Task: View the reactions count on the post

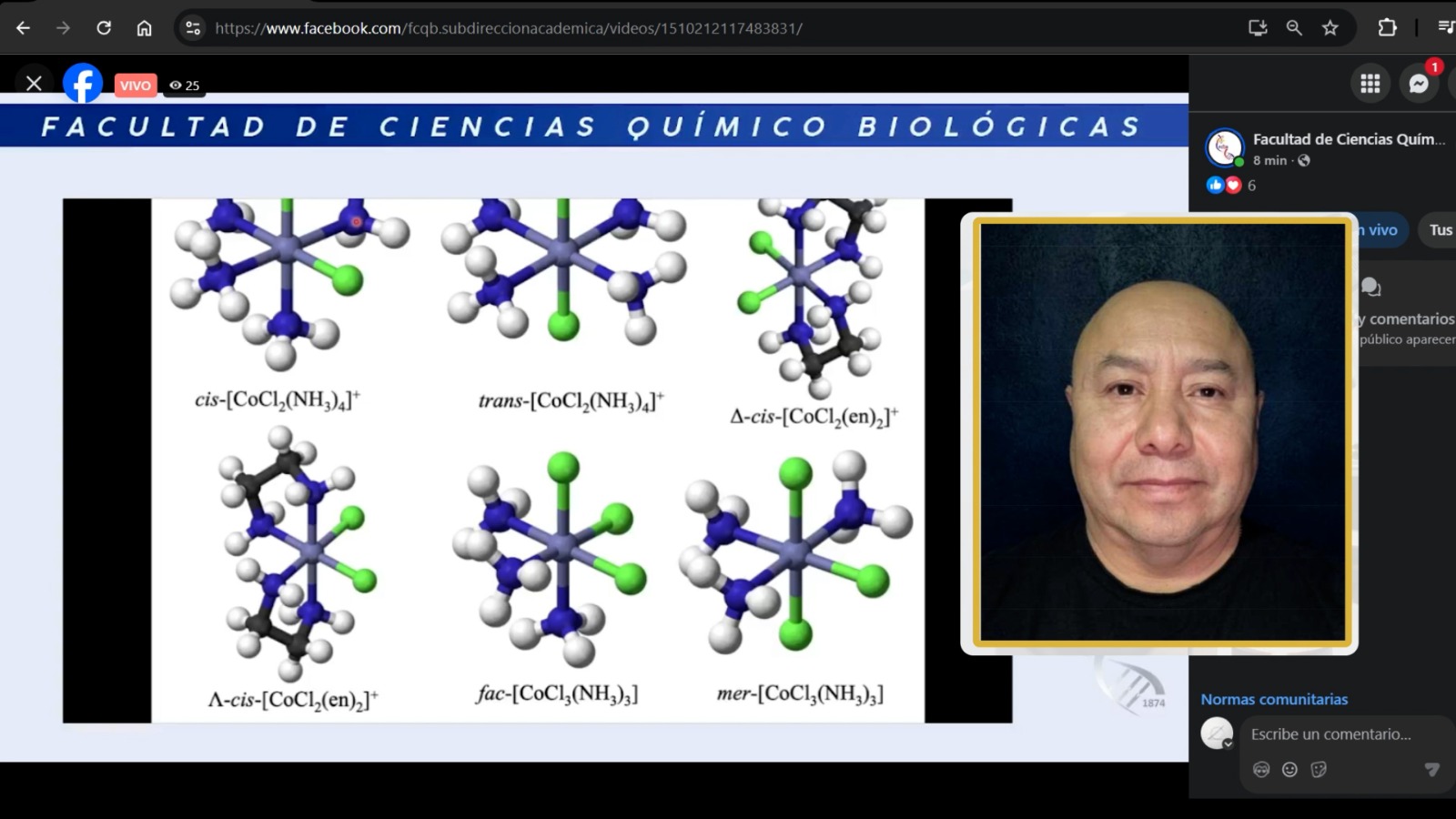Action: click(1251, 186)
